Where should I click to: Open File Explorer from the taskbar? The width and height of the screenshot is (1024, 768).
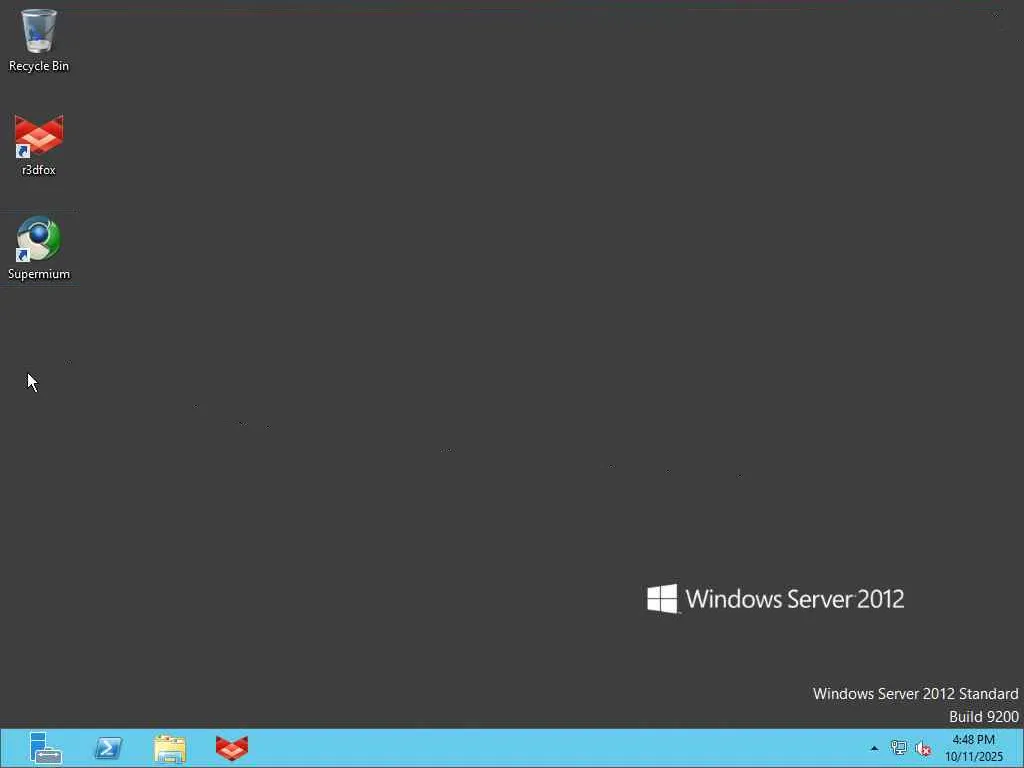[170, 748]
